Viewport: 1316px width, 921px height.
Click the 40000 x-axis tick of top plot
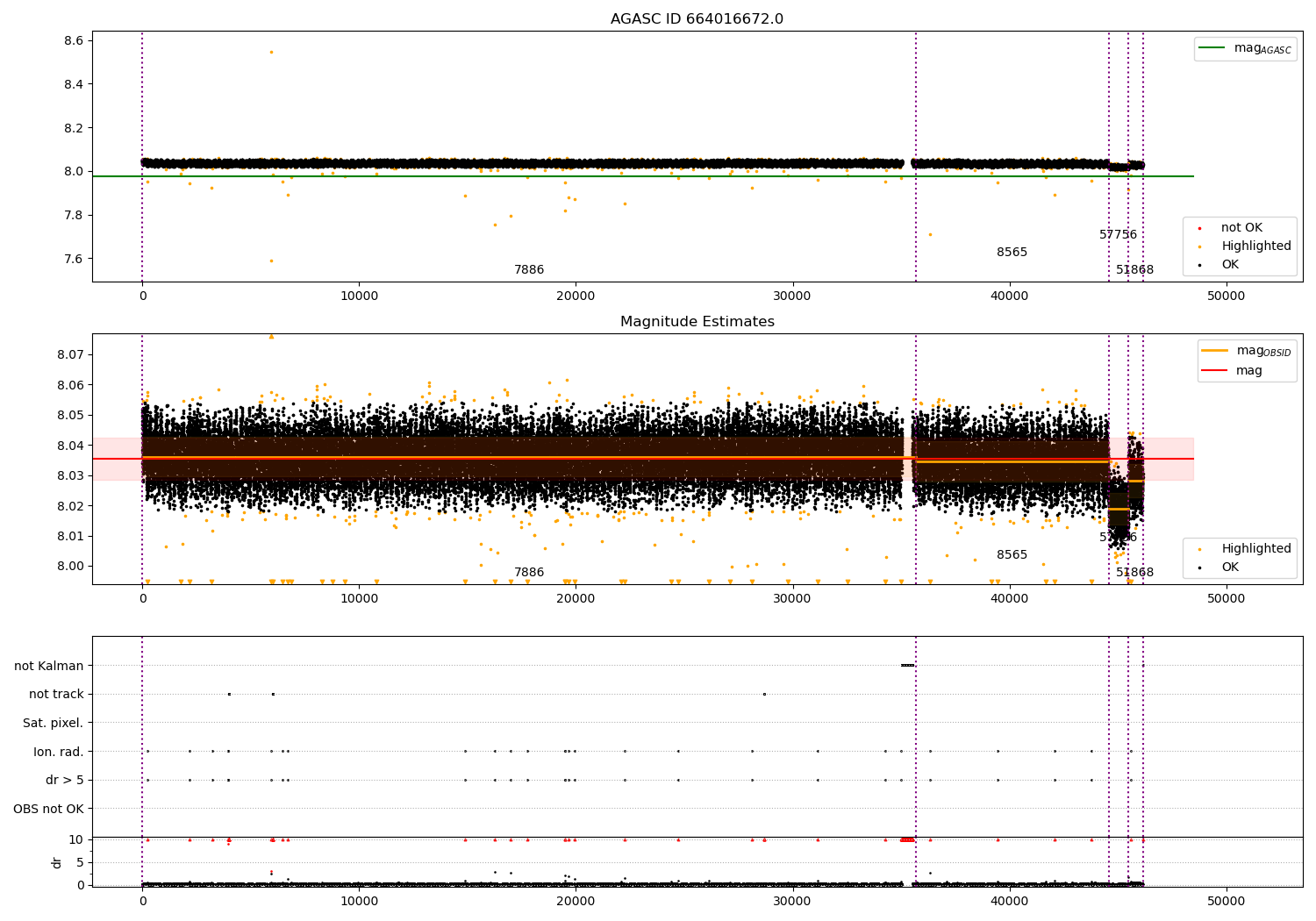point(1009,296)
